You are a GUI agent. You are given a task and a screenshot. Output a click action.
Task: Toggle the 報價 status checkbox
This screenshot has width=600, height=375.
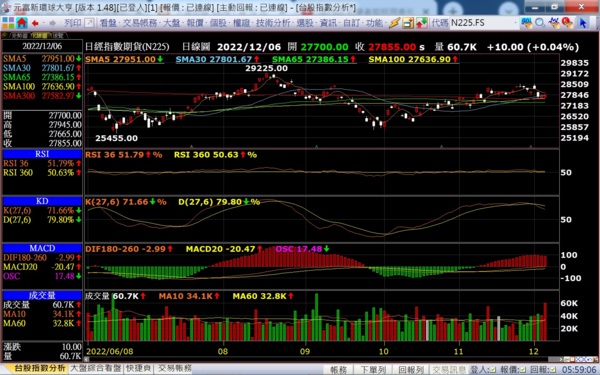(x=523, y=370)
